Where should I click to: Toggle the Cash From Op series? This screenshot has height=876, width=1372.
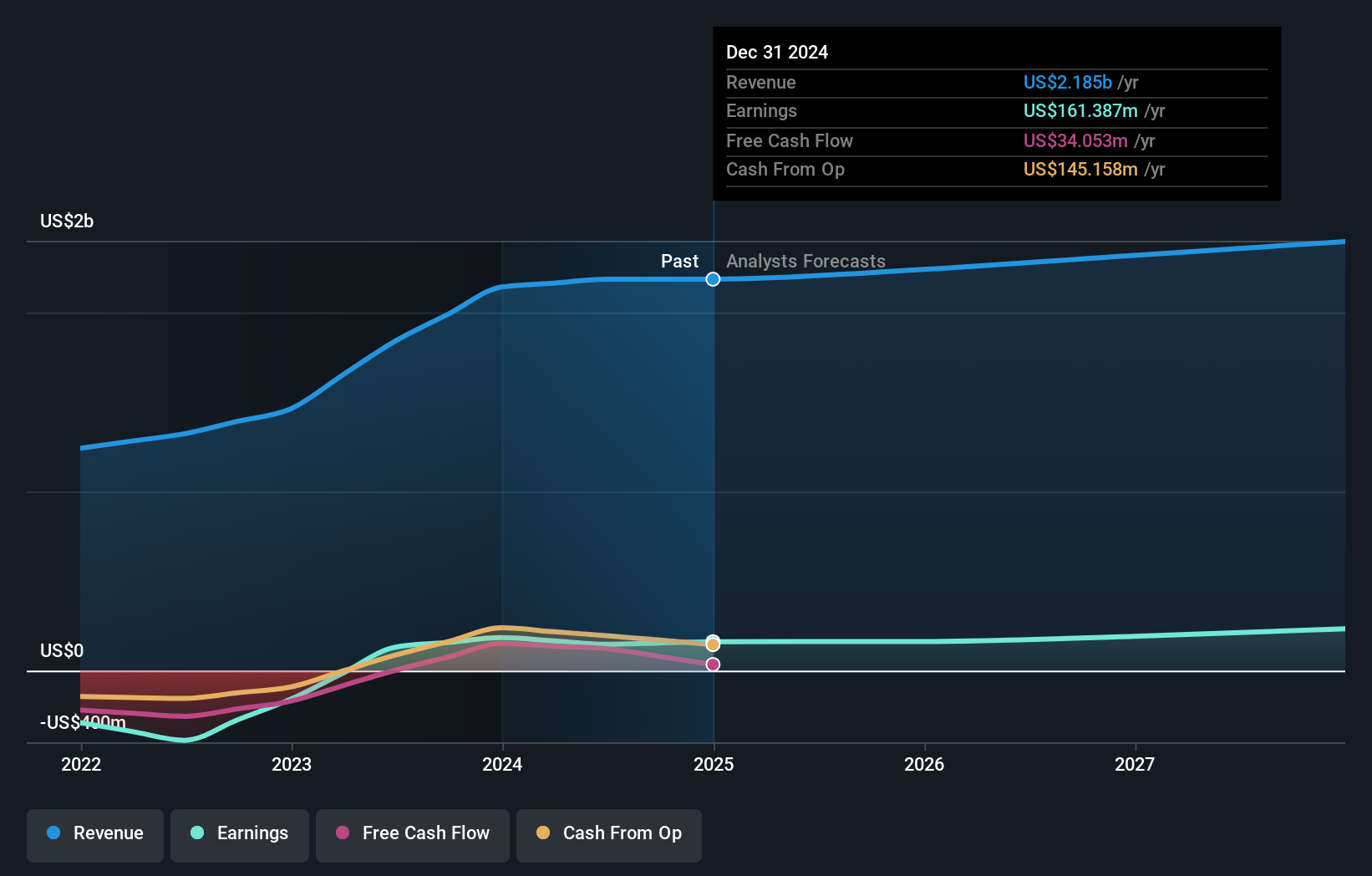pos(609,835)
